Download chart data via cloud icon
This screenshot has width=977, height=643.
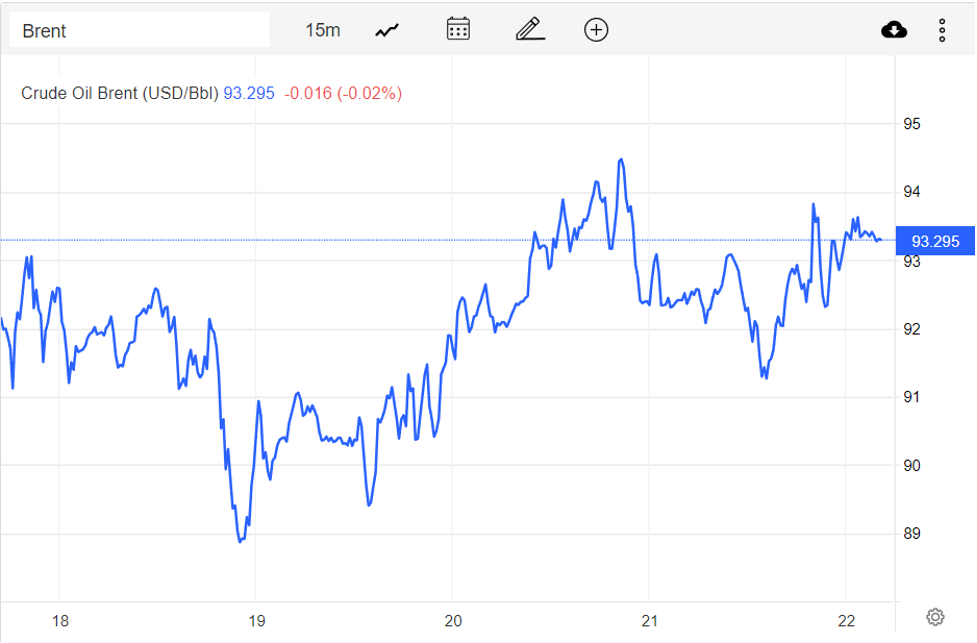pyautogui.click(x=894, y=30)
